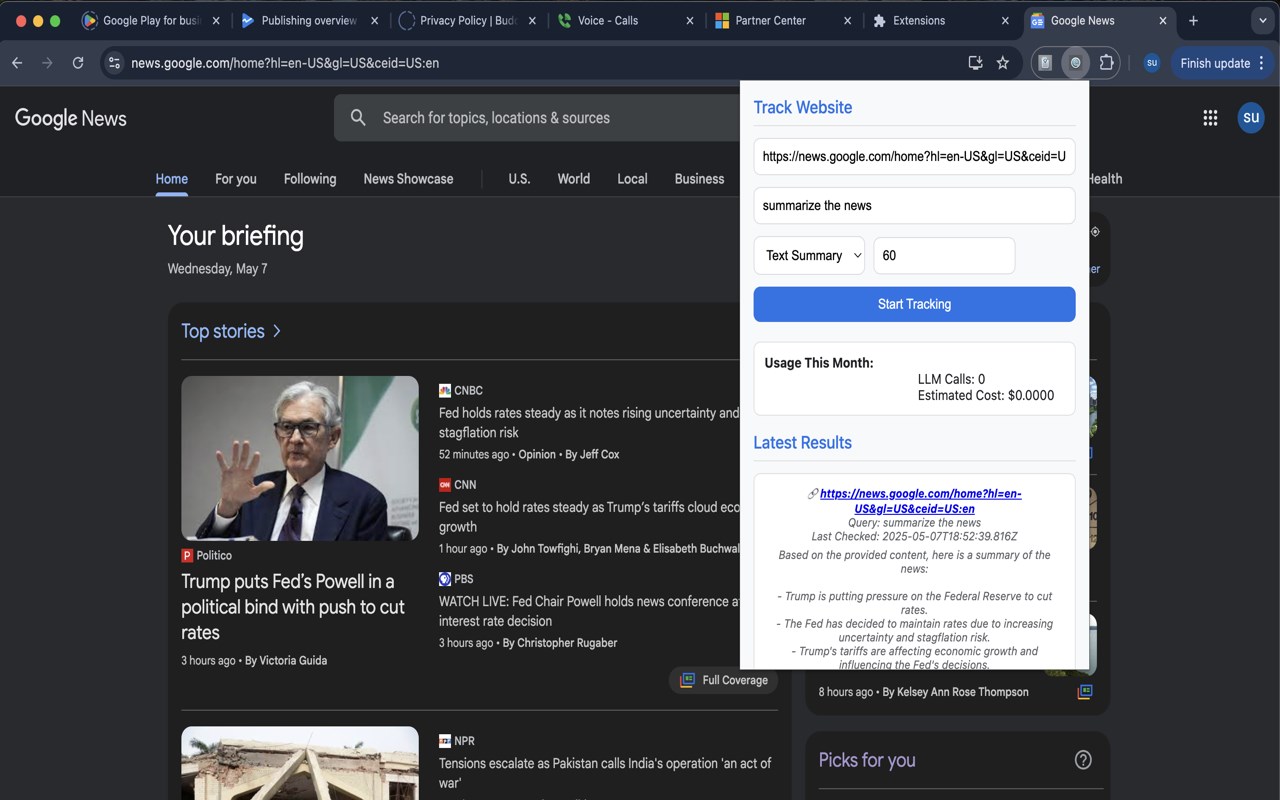The image size is (1280, 800).
Task: Click the install app icon in address bar
Action: coord(975,63)
